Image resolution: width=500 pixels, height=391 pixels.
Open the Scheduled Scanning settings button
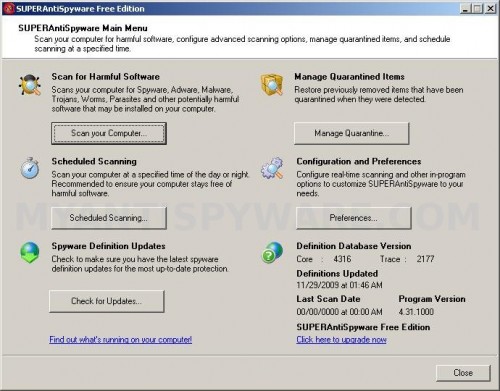coord(109,218)
